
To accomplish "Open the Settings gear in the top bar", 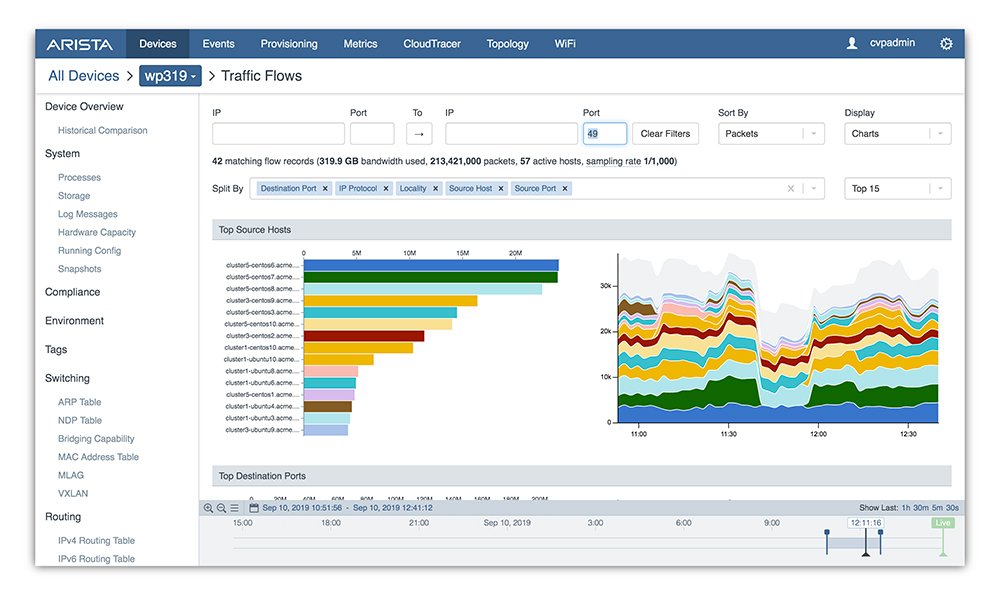I will click(x=946, y=43).
